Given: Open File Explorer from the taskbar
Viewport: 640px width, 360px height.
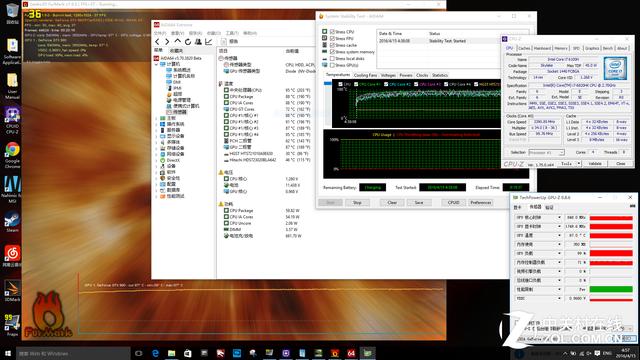Looking at the screenshot, I should 171,353.
